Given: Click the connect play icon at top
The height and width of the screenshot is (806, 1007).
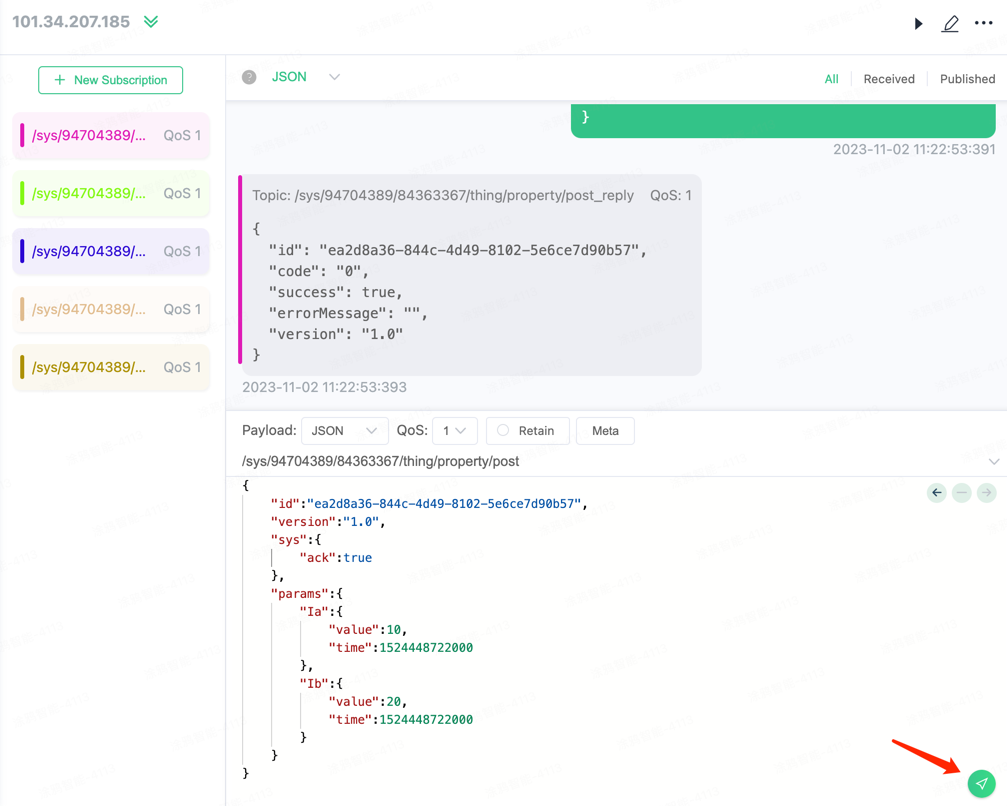Looking at the screenshot, I should [918, 23].
